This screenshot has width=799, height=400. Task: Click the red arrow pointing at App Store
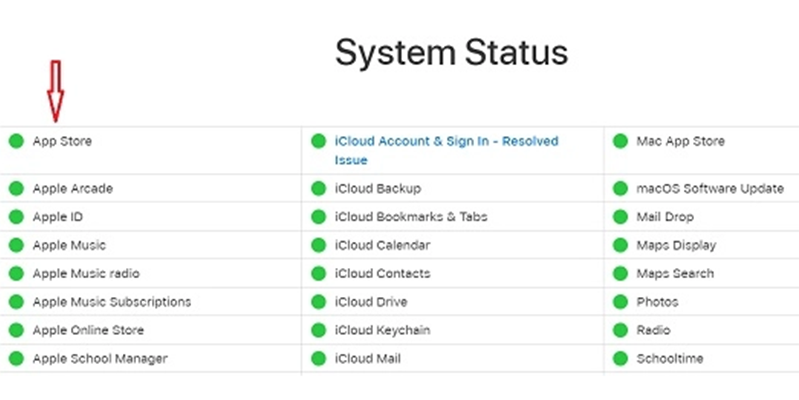(56, 88)
